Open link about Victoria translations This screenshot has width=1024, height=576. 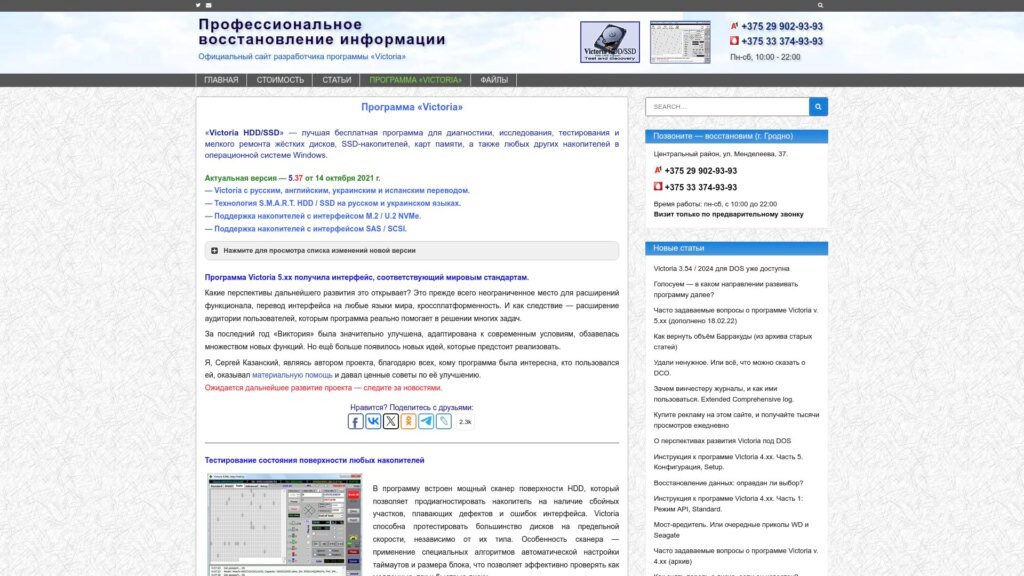[x=337, y=191]
